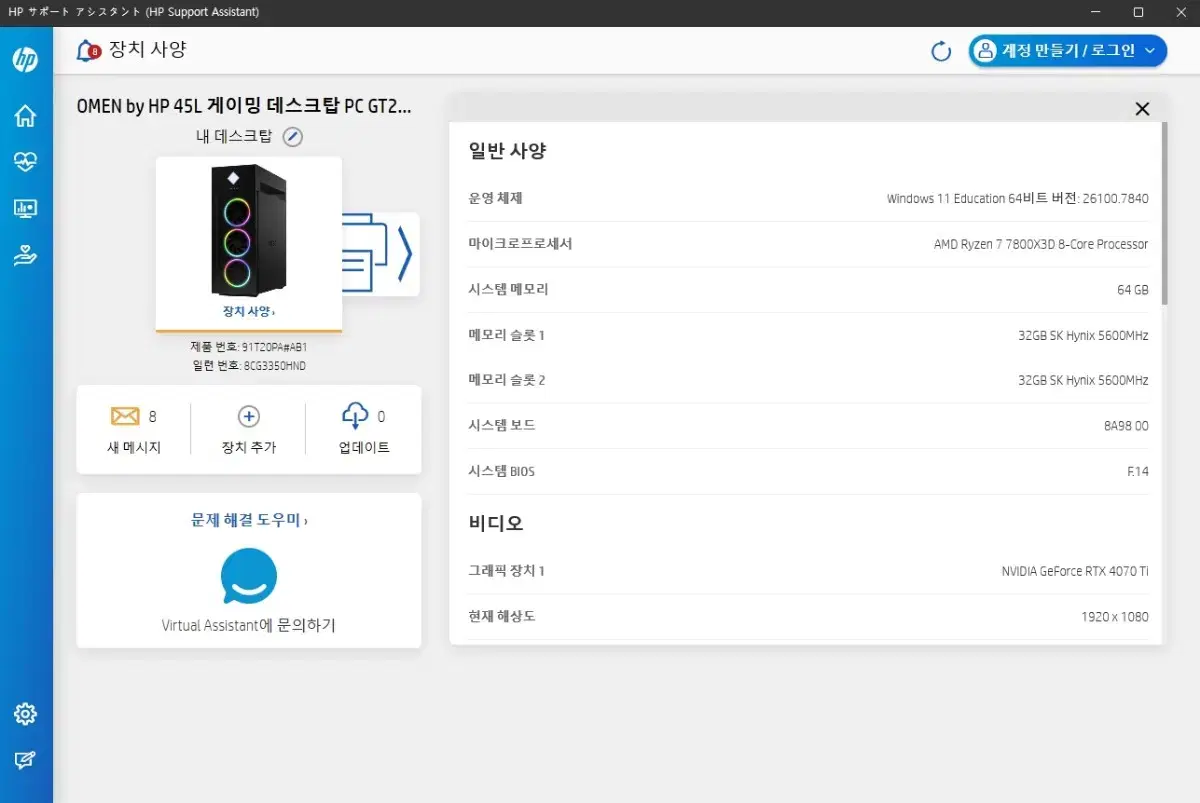The height and width of the screenshot is (803, 1200).
Task: Click 1920 x 1080 resolution value
Action: coord(1115,617)
